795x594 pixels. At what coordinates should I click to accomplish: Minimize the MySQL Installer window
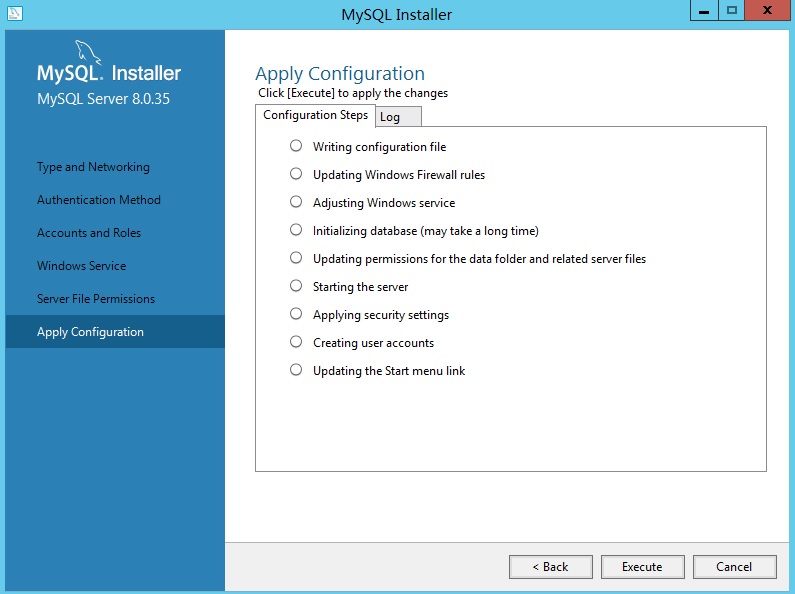click(x=704, y=11)
